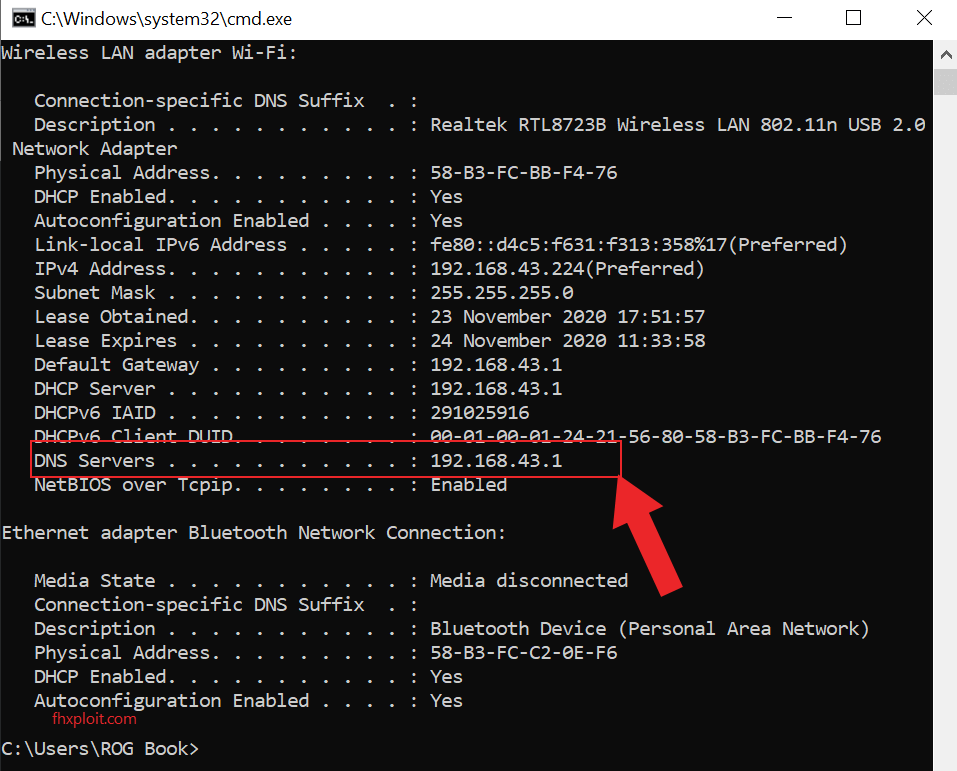Click the 'Media disconnected' value
Viewport: 957px width, 771px height.
pos(529,581)
